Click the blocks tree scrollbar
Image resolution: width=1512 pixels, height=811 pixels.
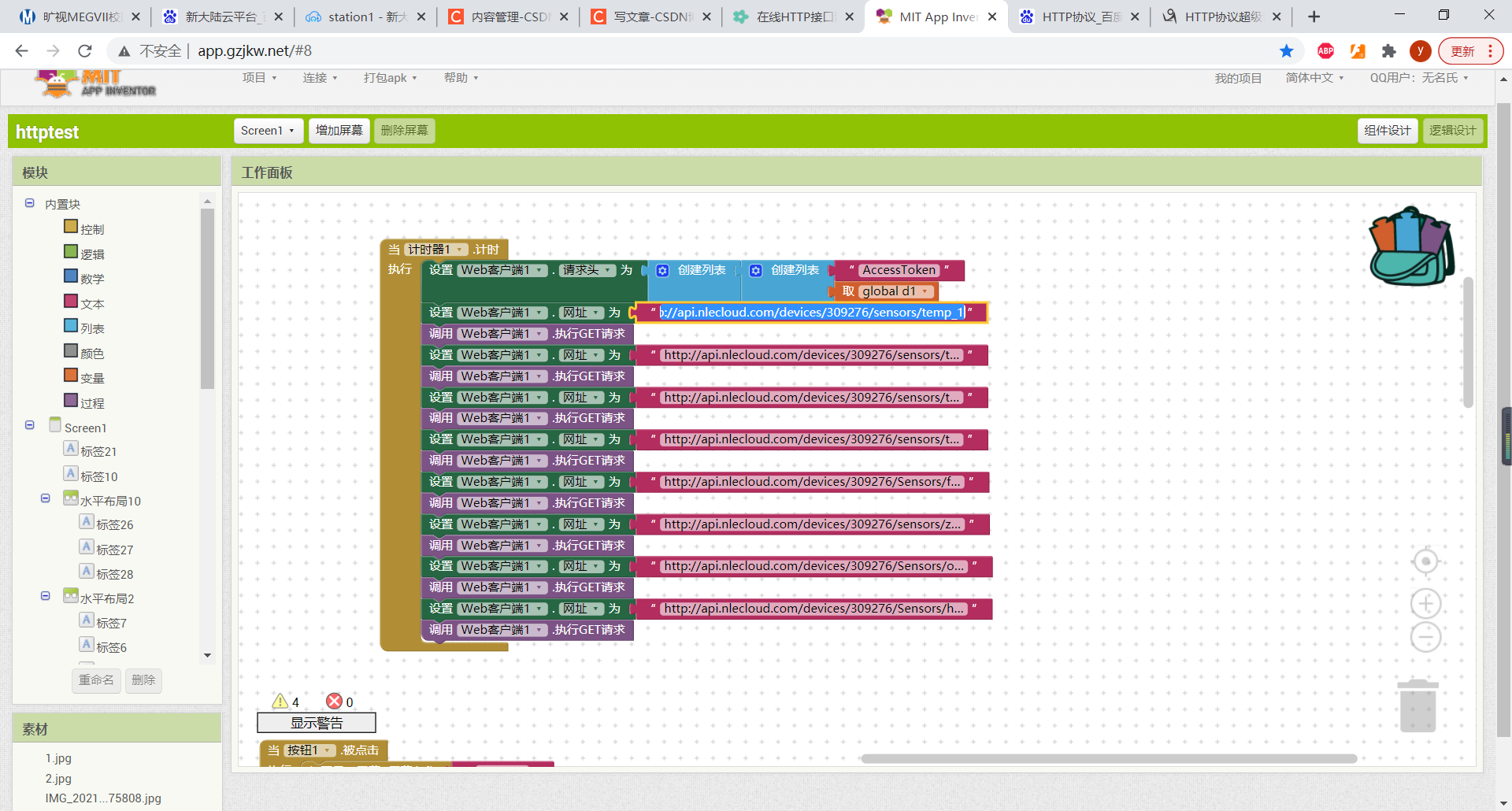click(207, 298)
